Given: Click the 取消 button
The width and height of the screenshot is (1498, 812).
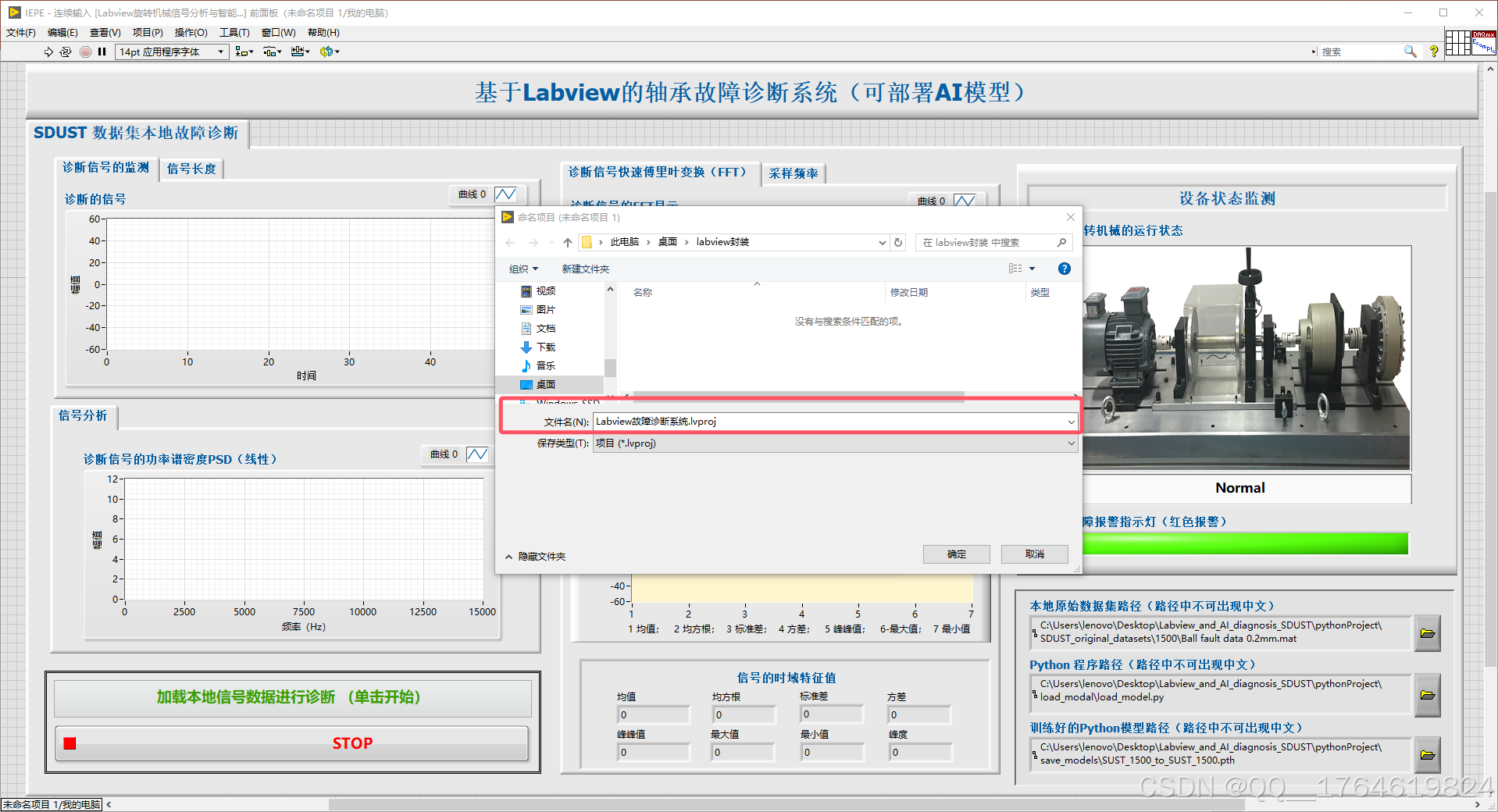Looking at the screenshot, I should pyautogui.click(x=1035, y=554).
